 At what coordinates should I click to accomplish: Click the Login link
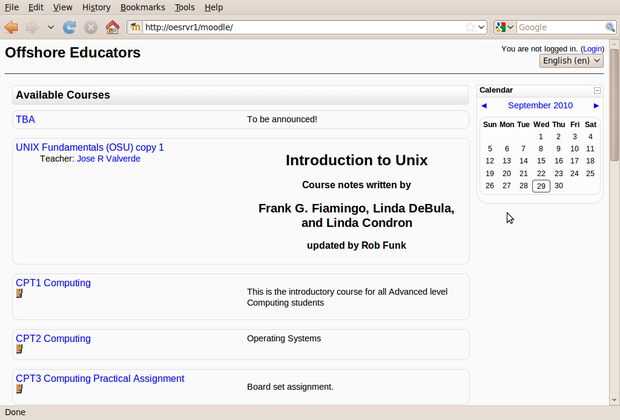pos(592,49)
